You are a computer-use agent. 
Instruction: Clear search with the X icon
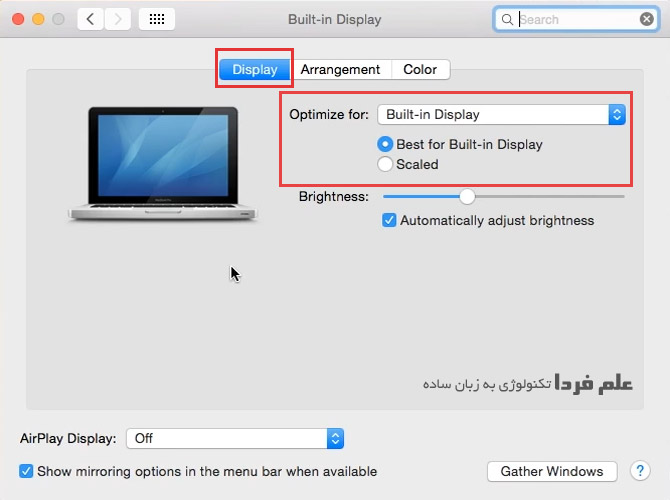click(646, 19)
